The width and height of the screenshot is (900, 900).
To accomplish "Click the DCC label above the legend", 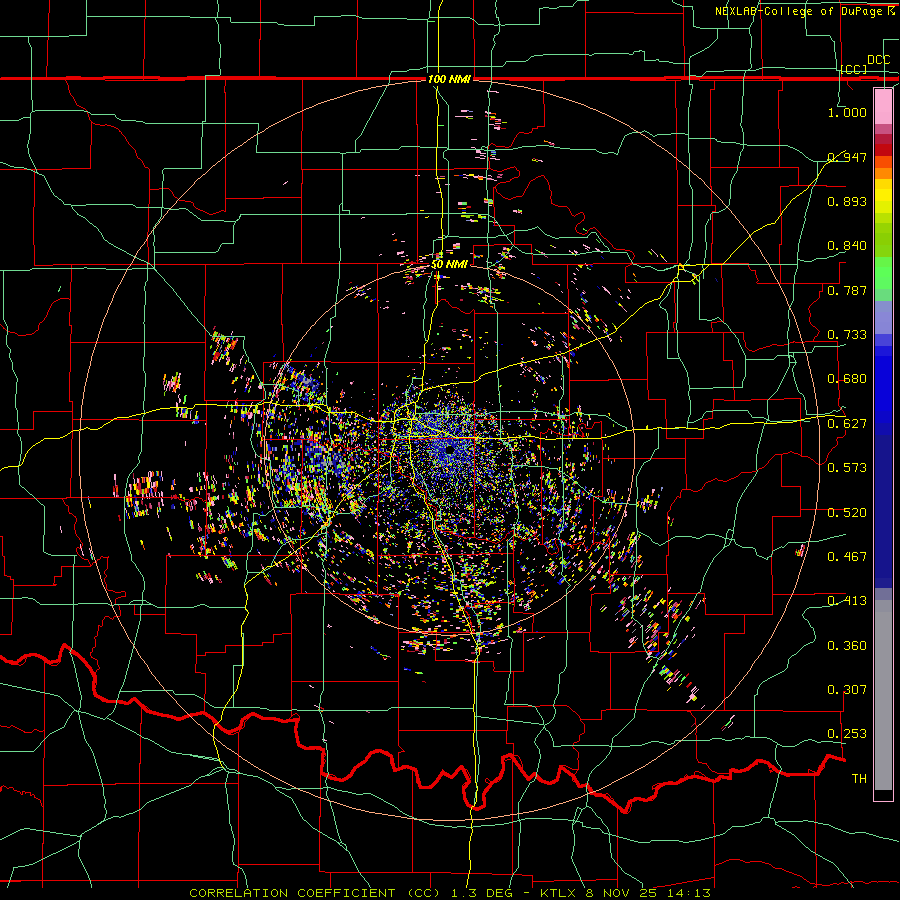I will (x=878, y=60).
